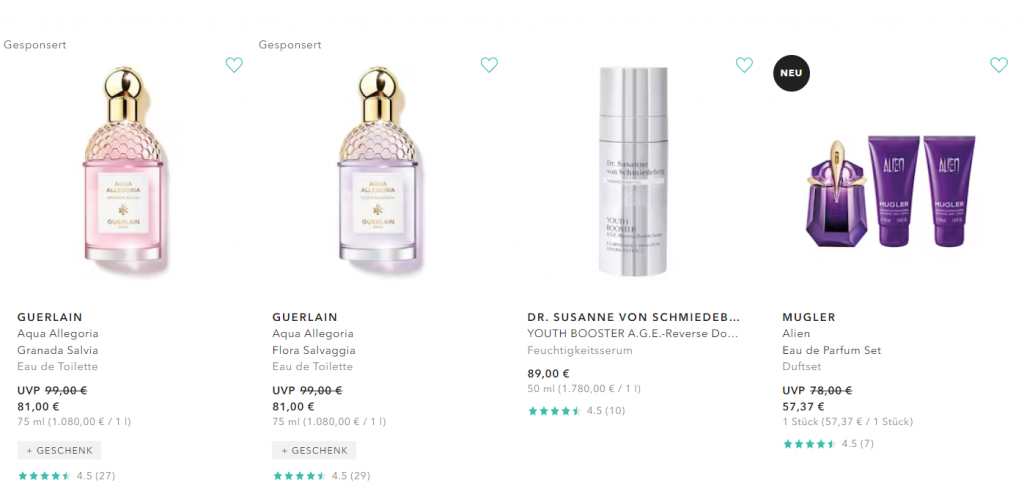This screenshot has width=1024, height=491.
Task: Open Dr. Susanne von Schmiedeb... brand link
Action: (633, 317)
